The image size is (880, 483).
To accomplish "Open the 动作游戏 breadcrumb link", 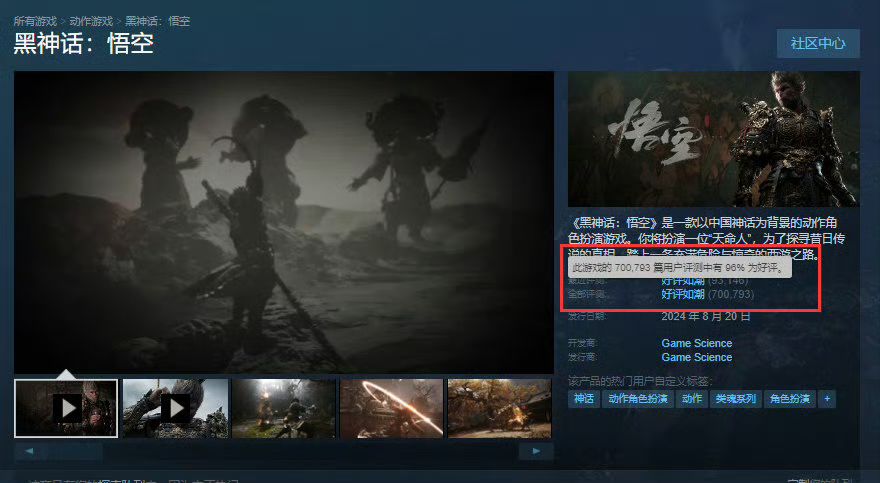I will [91, 21].
